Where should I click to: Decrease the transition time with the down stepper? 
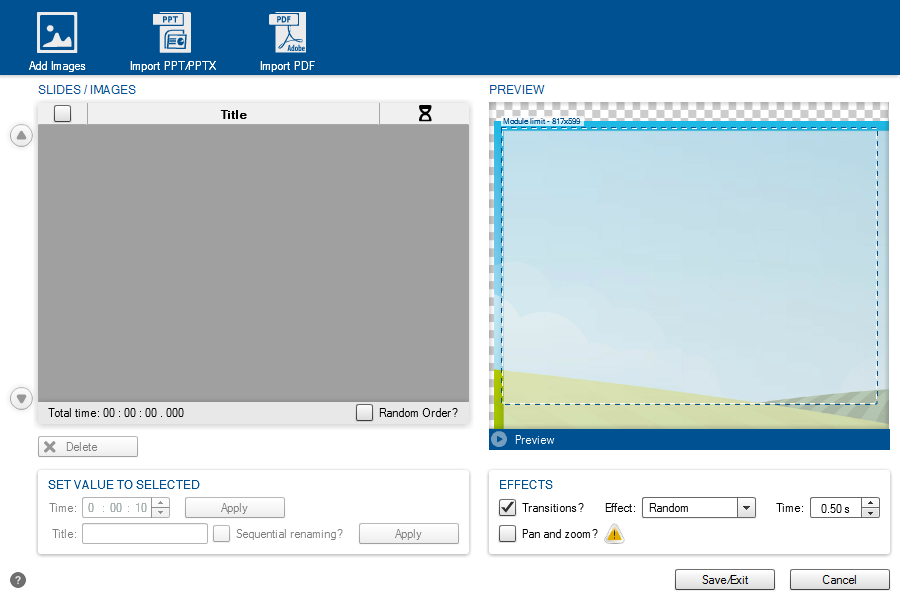870,513
